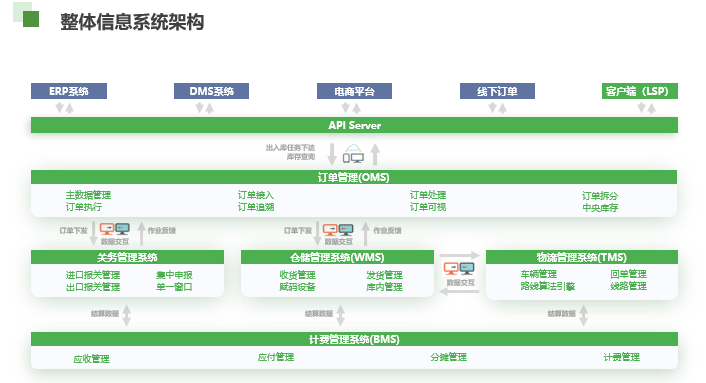Screen dimensions: 706x383
Task: Click the double-headed arrow beside 结算数据 under WMS
Action: pyautogui.click(x=341, y=315)
